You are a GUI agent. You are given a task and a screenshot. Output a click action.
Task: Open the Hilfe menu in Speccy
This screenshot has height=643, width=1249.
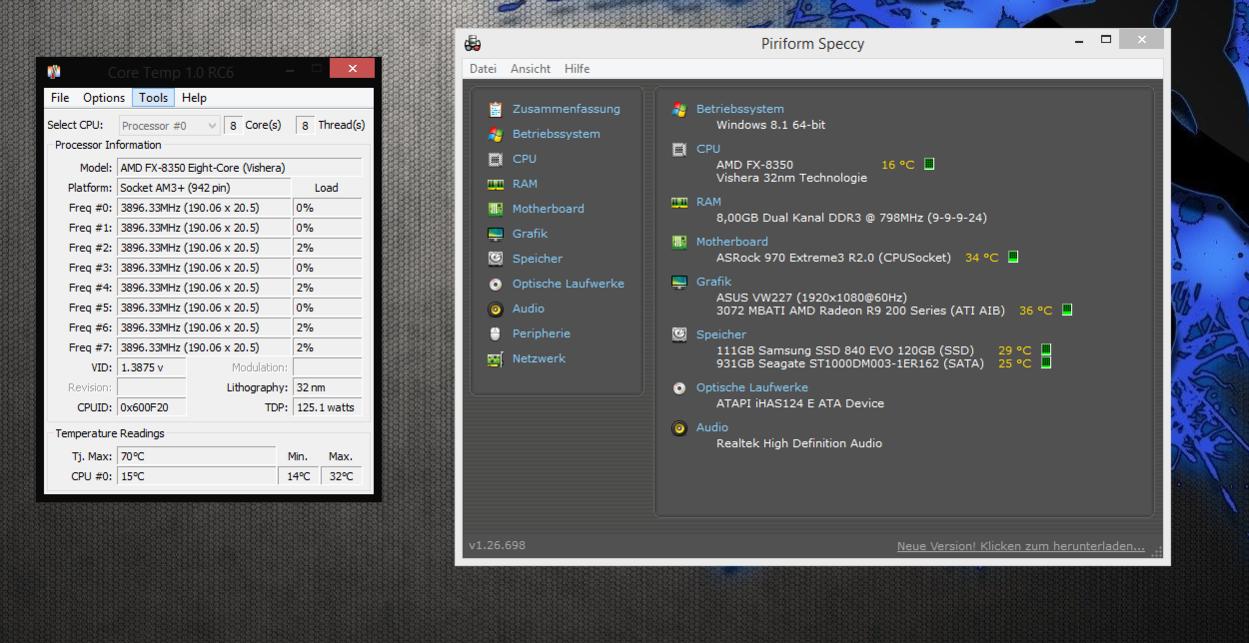[x=577, y=69]
